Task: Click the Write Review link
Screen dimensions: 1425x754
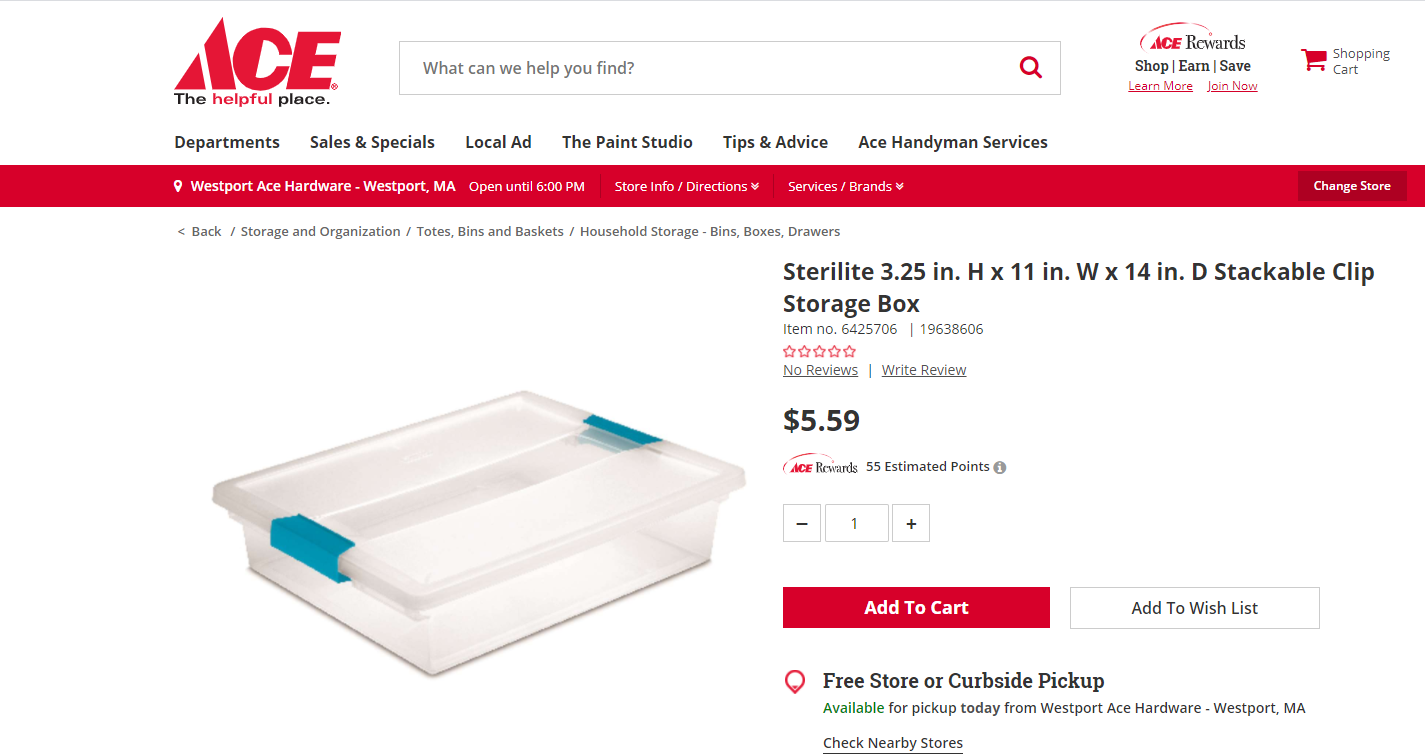Action: coord(924,370)
